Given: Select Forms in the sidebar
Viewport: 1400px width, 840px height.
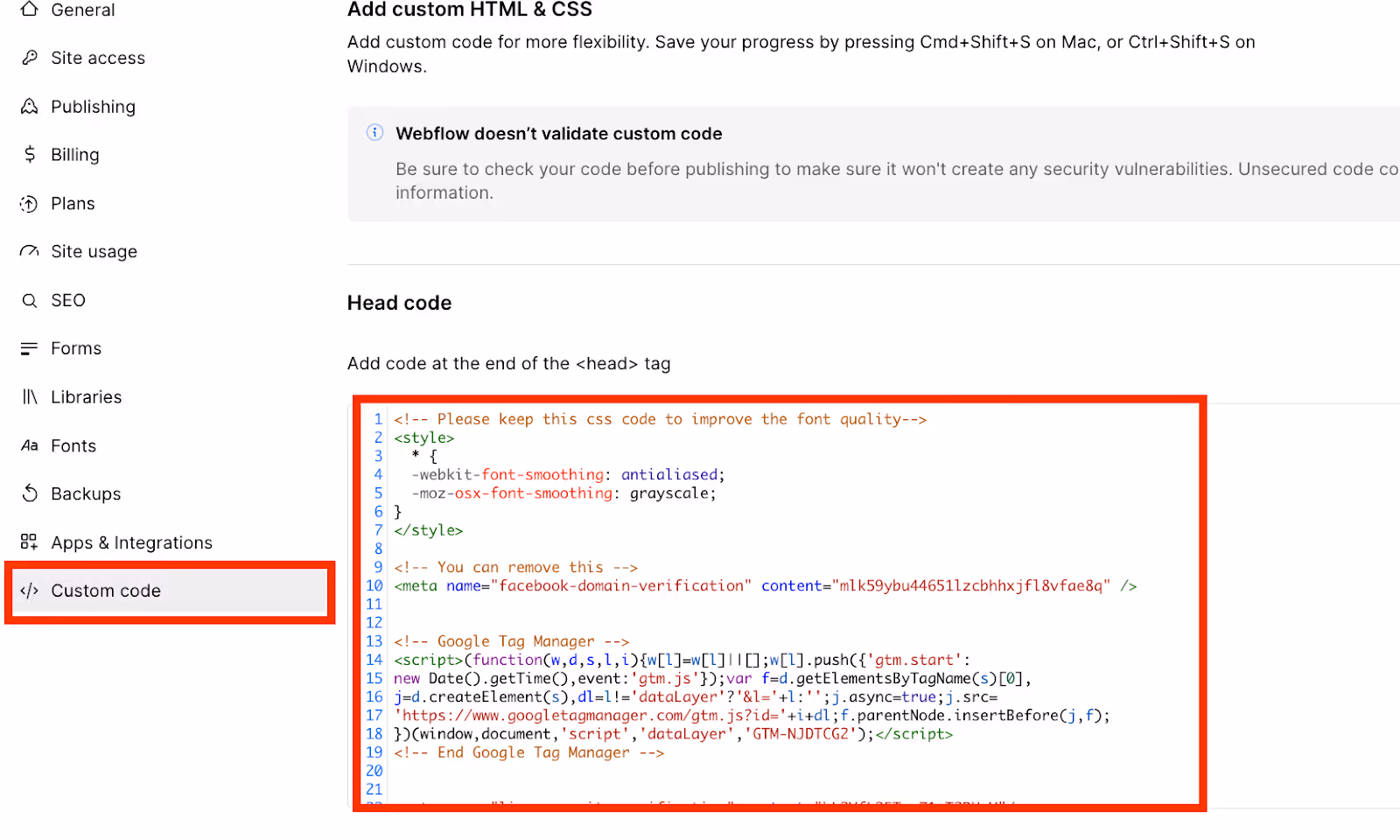Looking at the screenshot, I should 76,349.
